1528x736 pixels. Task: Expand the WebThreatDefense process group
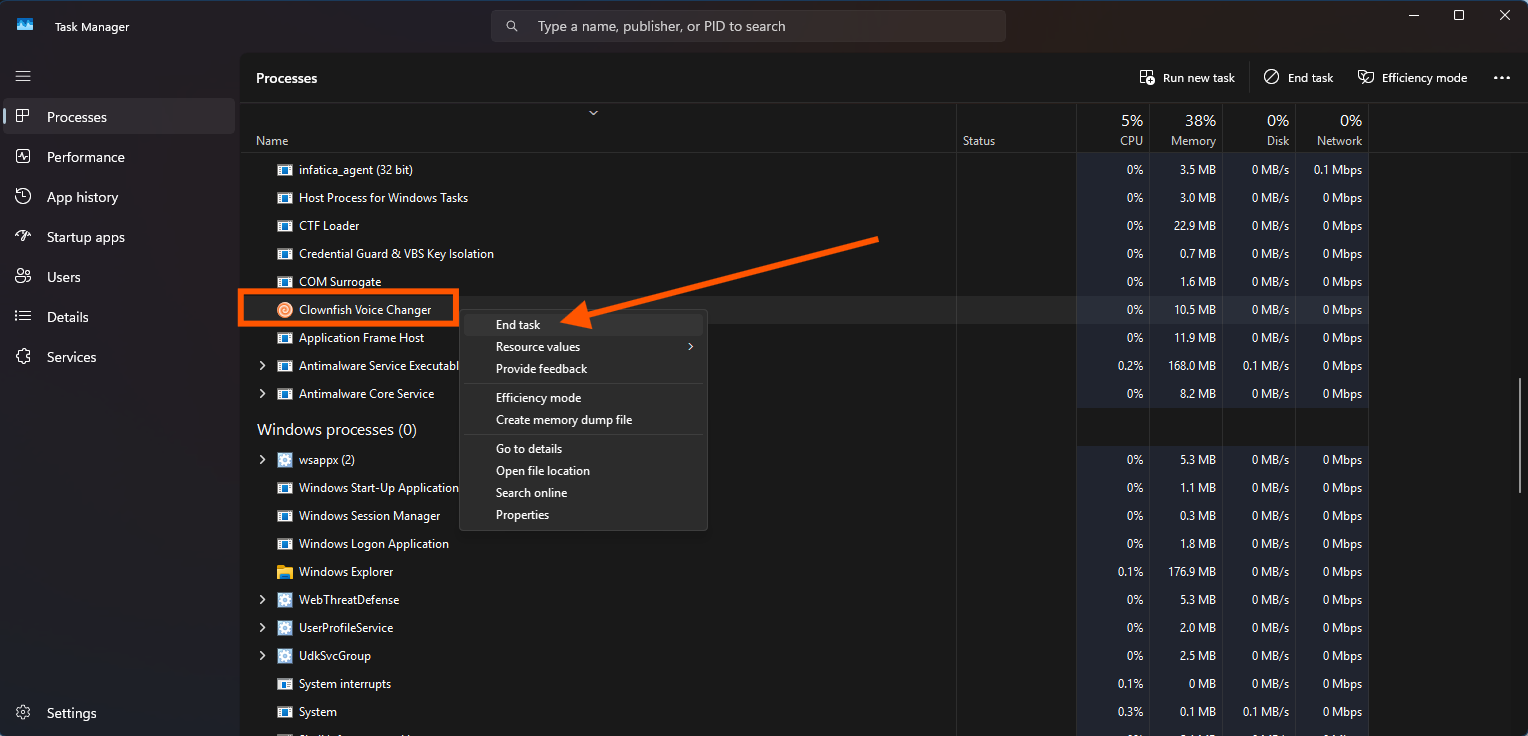click(263, 600)
